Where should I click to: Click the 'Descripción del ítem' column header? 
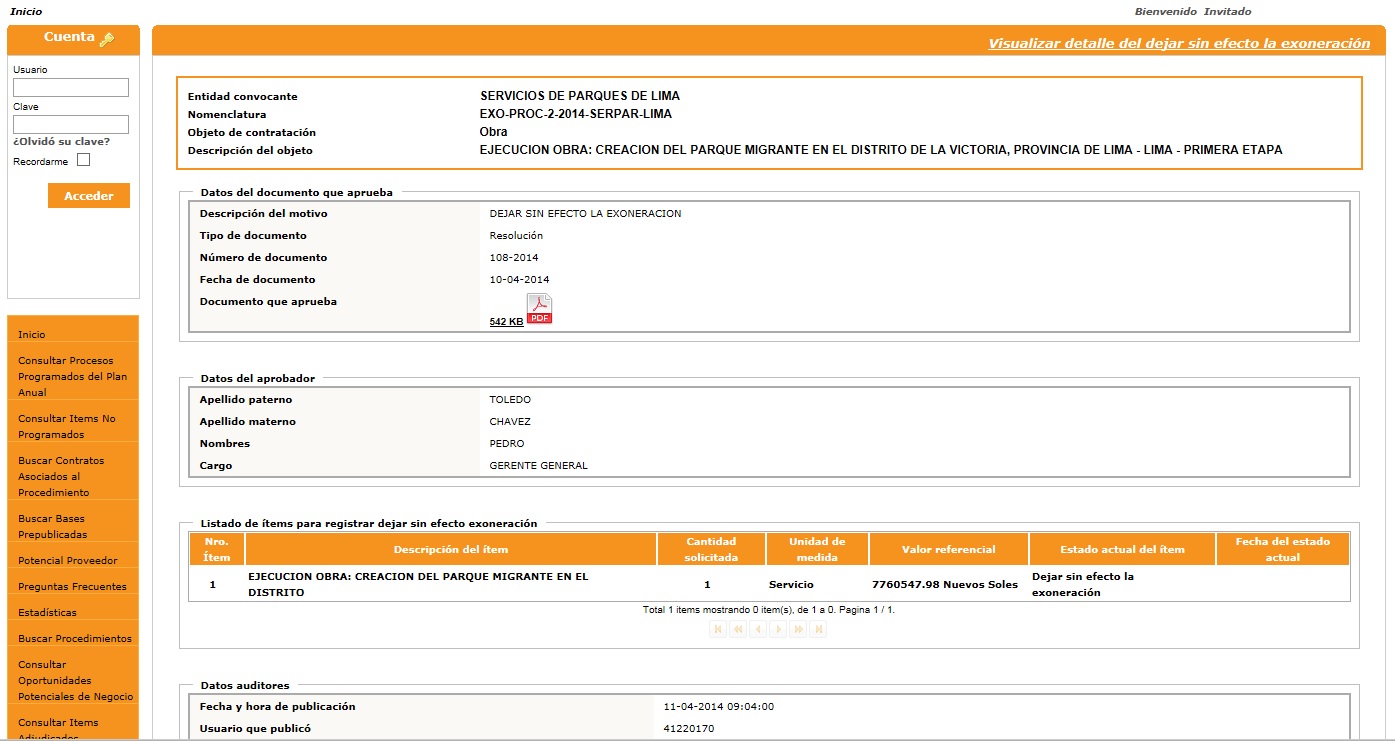click(x=451, y=549)
